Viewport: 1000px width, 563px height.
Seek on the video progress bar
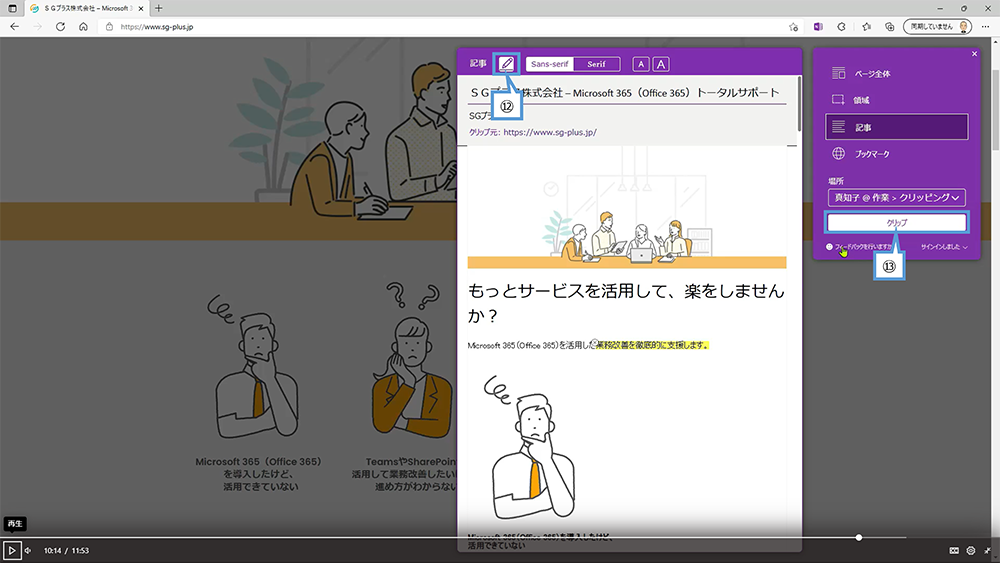(x=454, y=537)
